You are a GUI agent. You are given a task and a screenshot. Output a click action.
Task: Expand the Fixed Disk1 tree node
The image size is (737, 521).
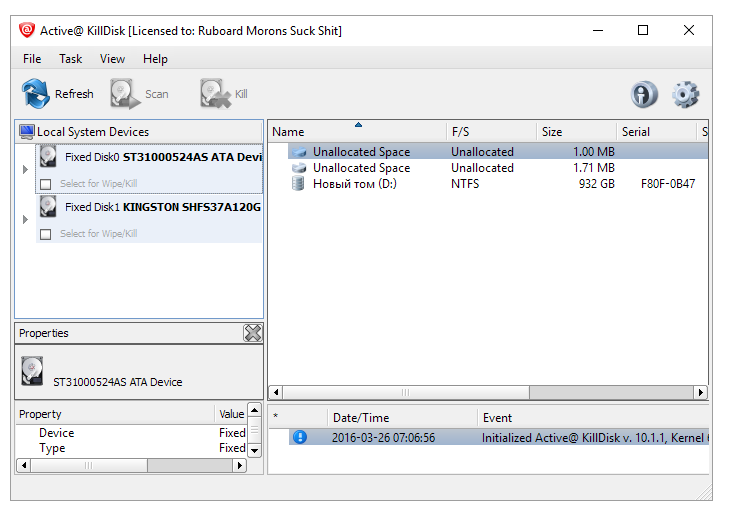25,220
